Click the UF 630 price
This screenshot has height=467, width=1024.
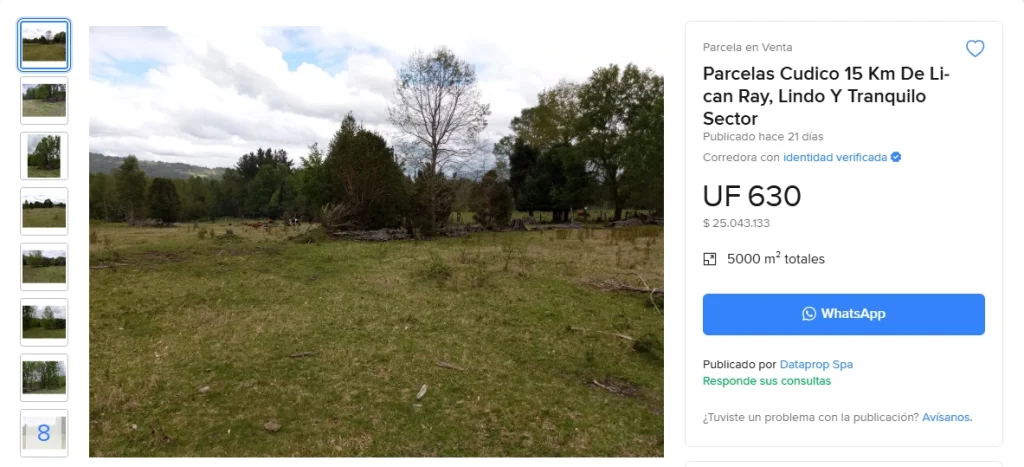point(752,196)
